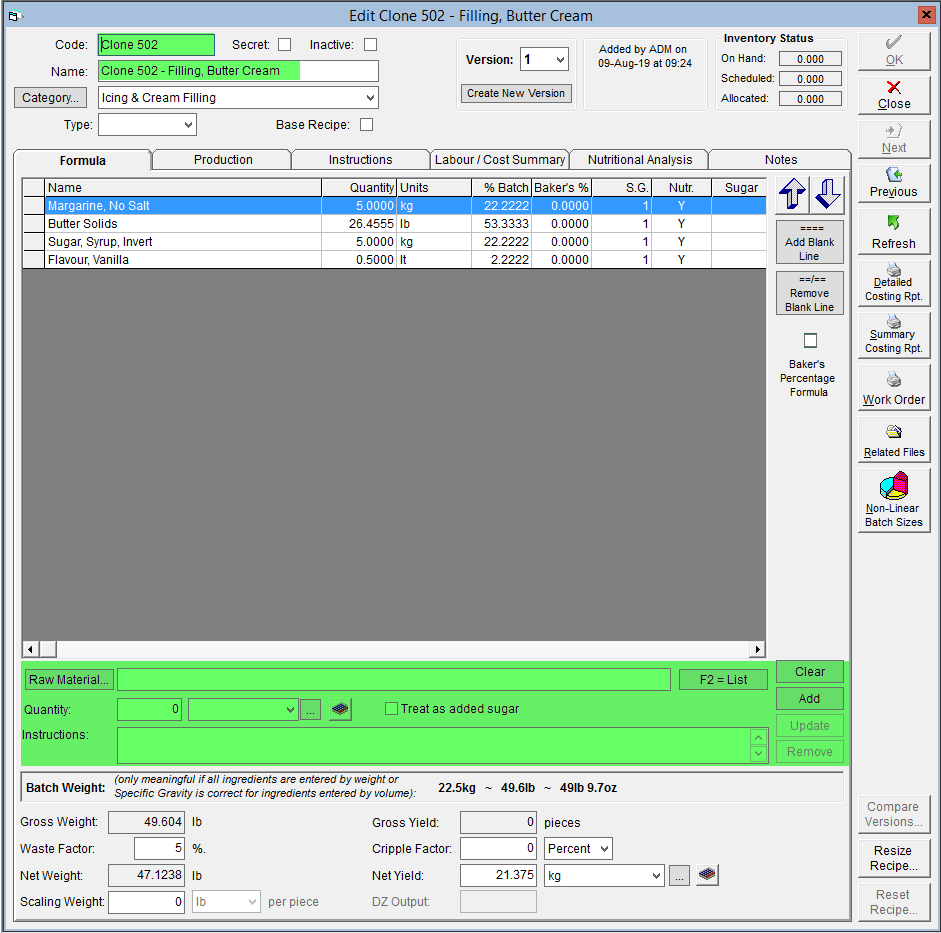941x933 pixels.
Task: Open the Icing & Cream Filling category dropdown
Action: 370,98
